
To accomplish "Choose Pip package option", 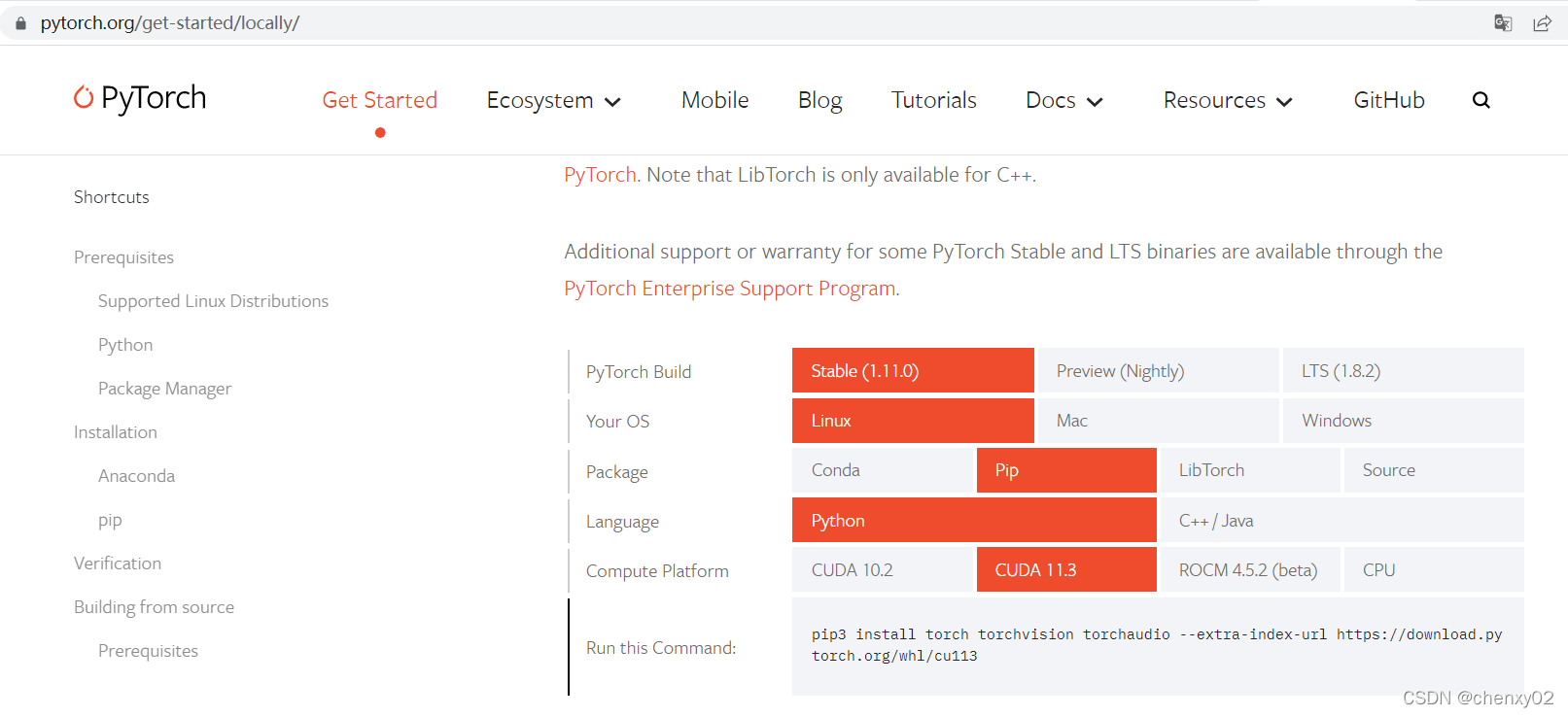I will [1066, 470].
